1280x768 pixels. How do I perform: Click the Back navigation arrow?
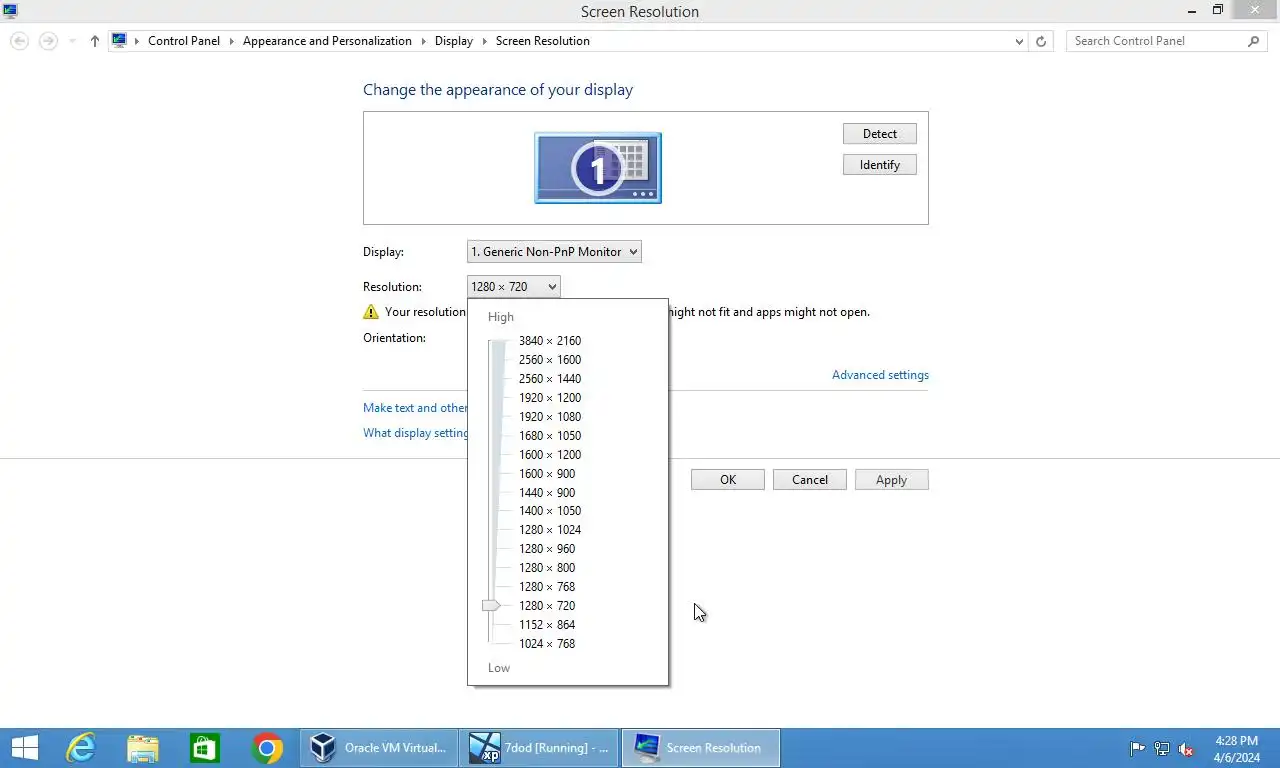19,41
